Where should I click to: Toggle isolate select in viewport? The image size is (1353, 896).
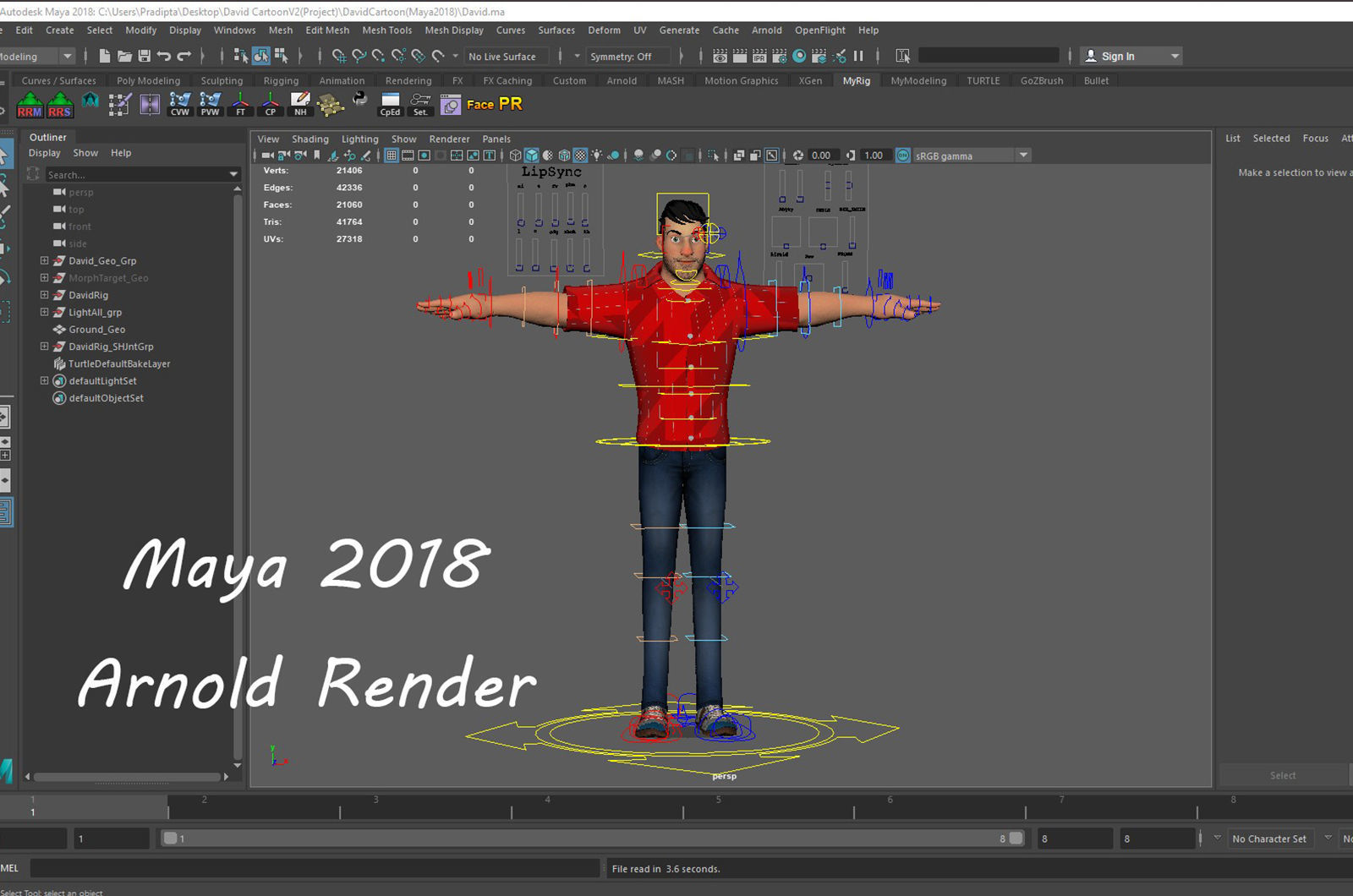tap(713, 156)
